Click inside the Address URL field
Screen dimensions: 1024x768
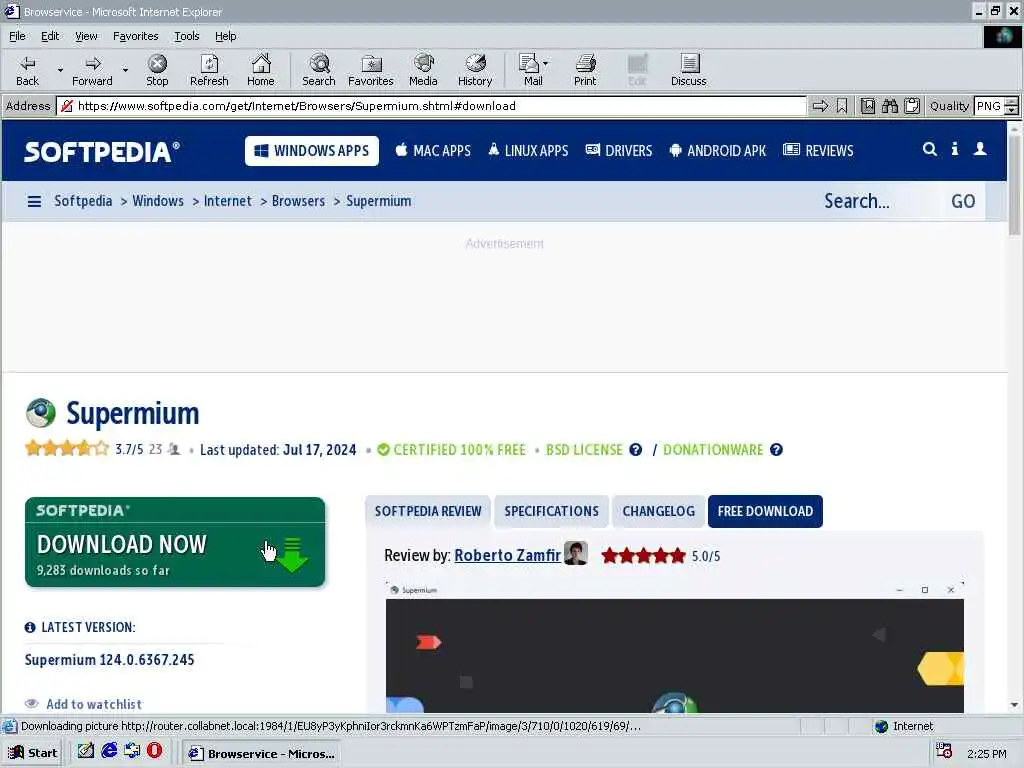(431, 106)
